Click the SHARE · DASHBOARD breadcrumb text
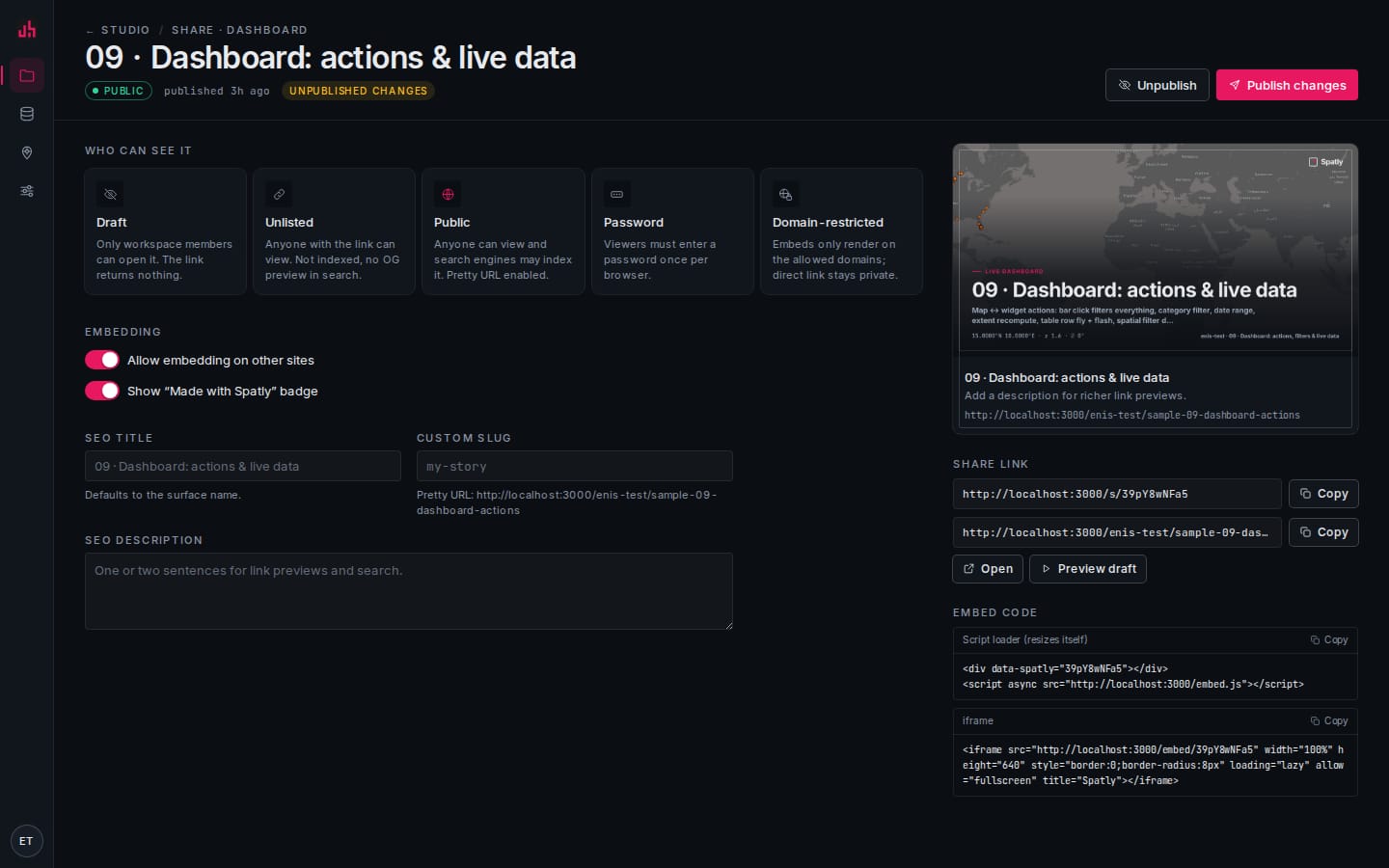 (239, 30)
